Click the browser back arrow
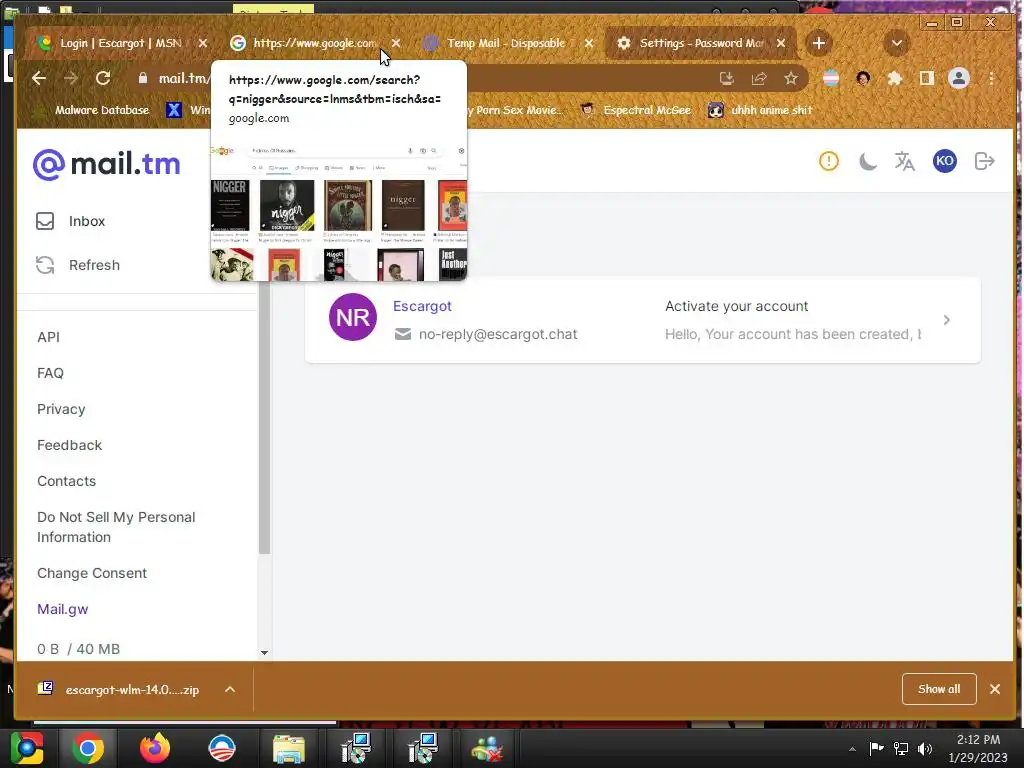Image resolution: width=1024 pixels, height=768 pixels. [x=39, y=78]
